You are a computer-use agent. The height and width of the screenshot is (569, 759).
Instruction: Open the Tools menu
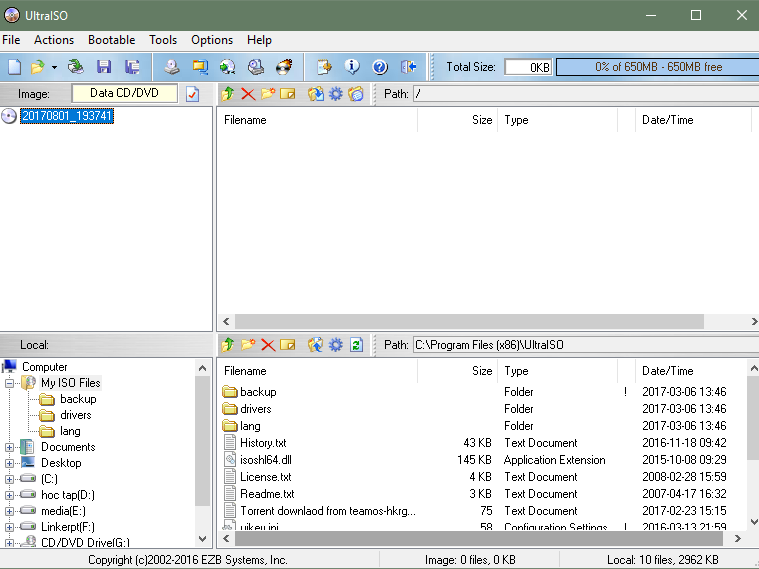163,40
